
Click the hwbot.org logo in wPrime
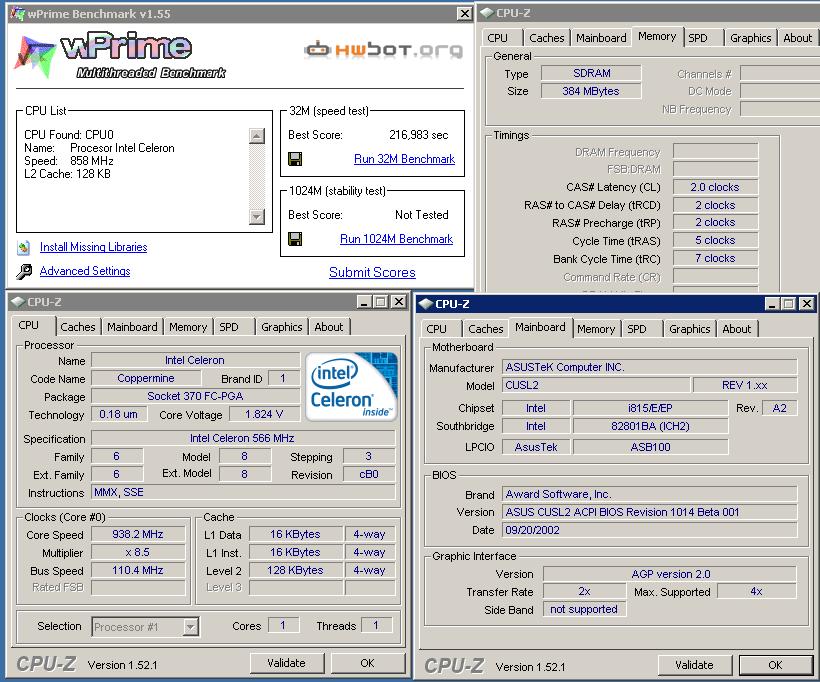[383, 49]
